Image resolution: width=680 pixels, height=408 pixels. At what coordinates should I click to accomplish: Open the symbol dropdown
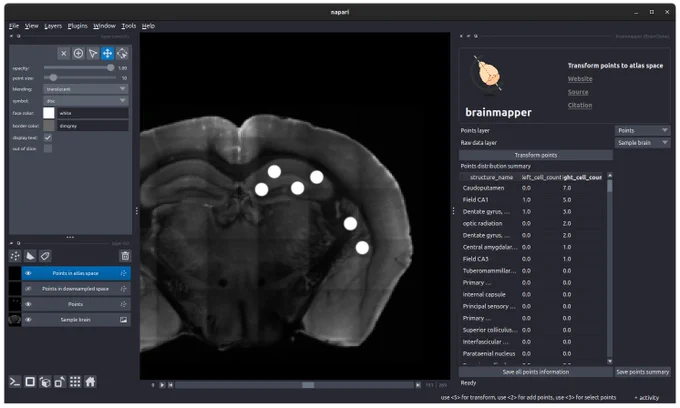pyautogui.click(x=86, y=101)
